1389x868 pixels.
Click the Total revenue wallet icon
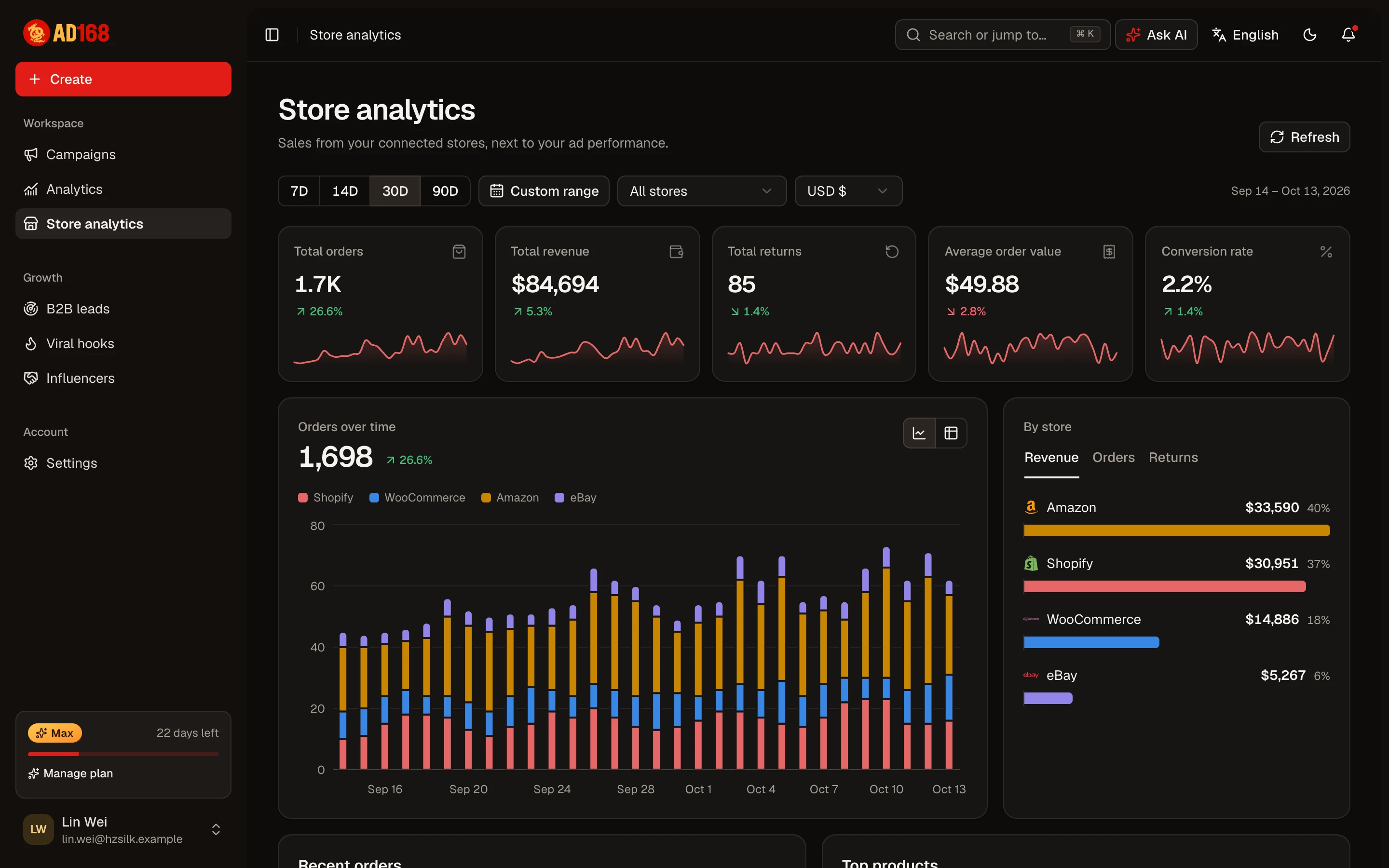(676, 251)
